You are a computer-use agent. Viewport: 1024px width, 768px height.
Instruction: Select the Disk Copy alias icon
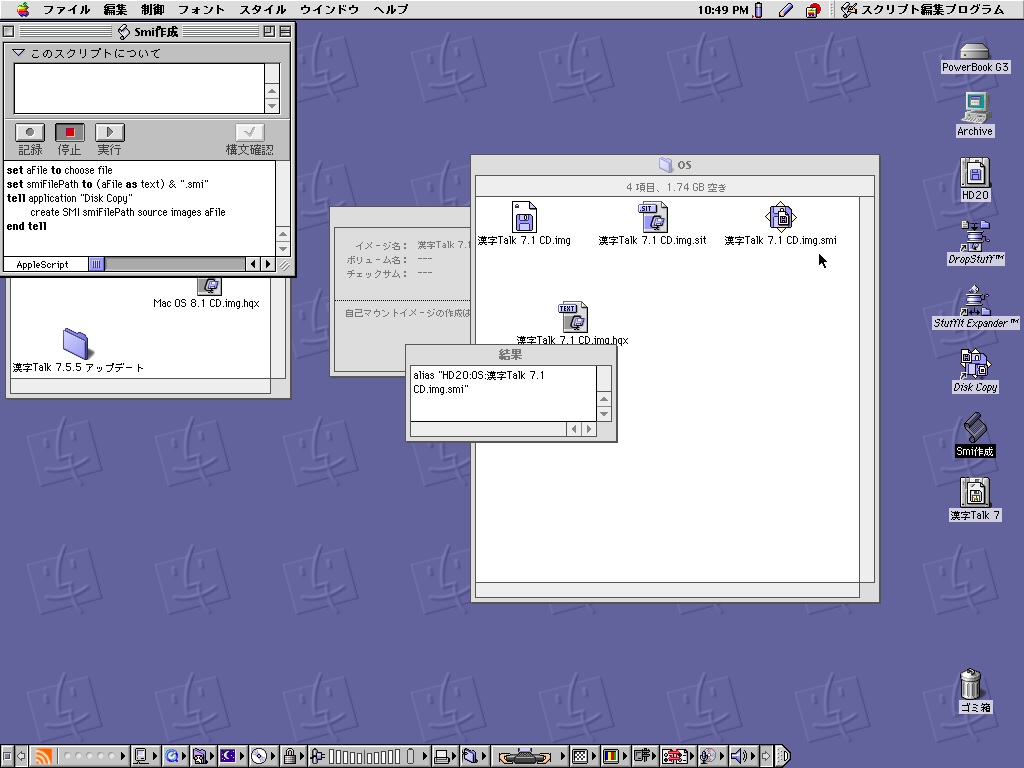coord(975,364)
